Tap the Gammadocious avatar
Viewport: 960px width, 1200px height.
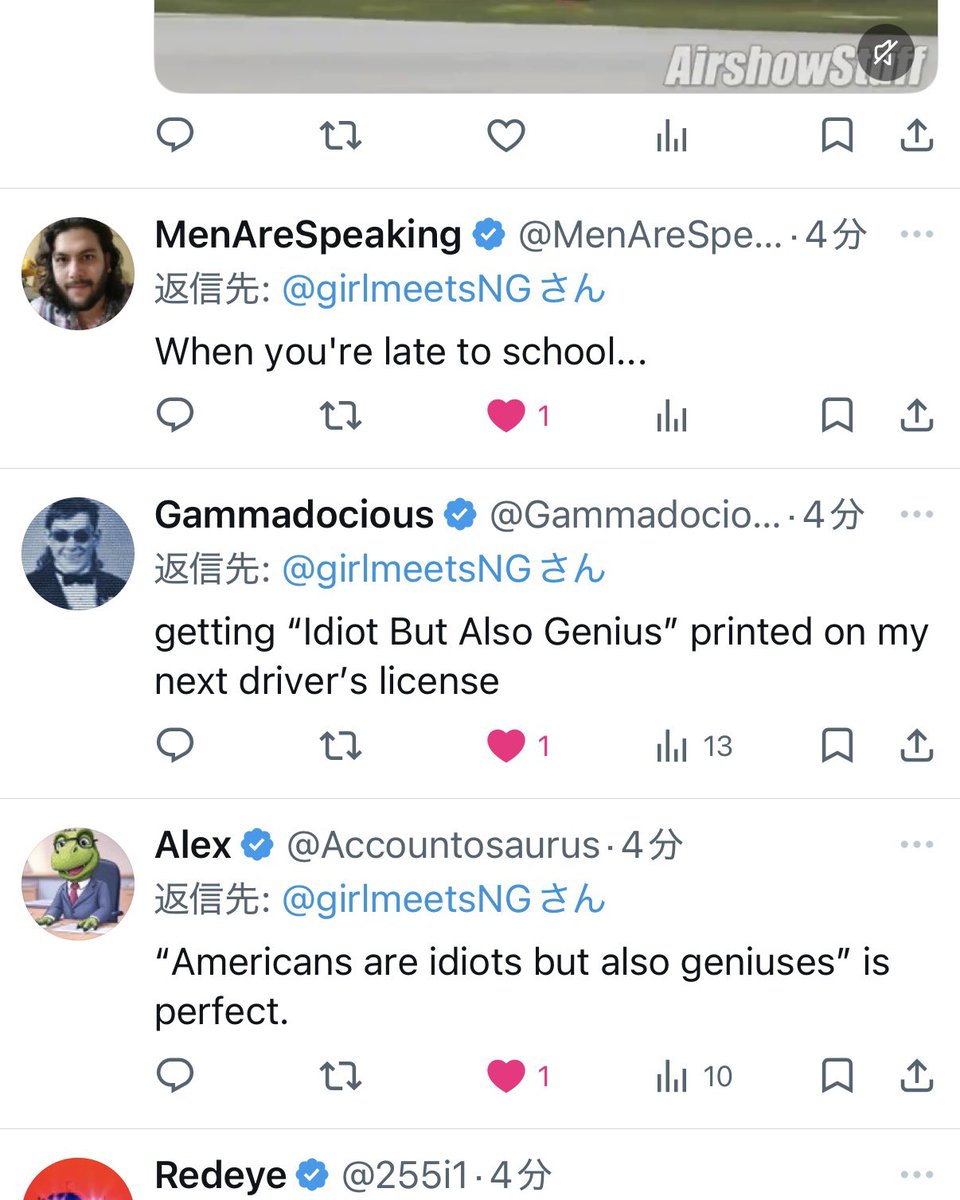(78, 553)
